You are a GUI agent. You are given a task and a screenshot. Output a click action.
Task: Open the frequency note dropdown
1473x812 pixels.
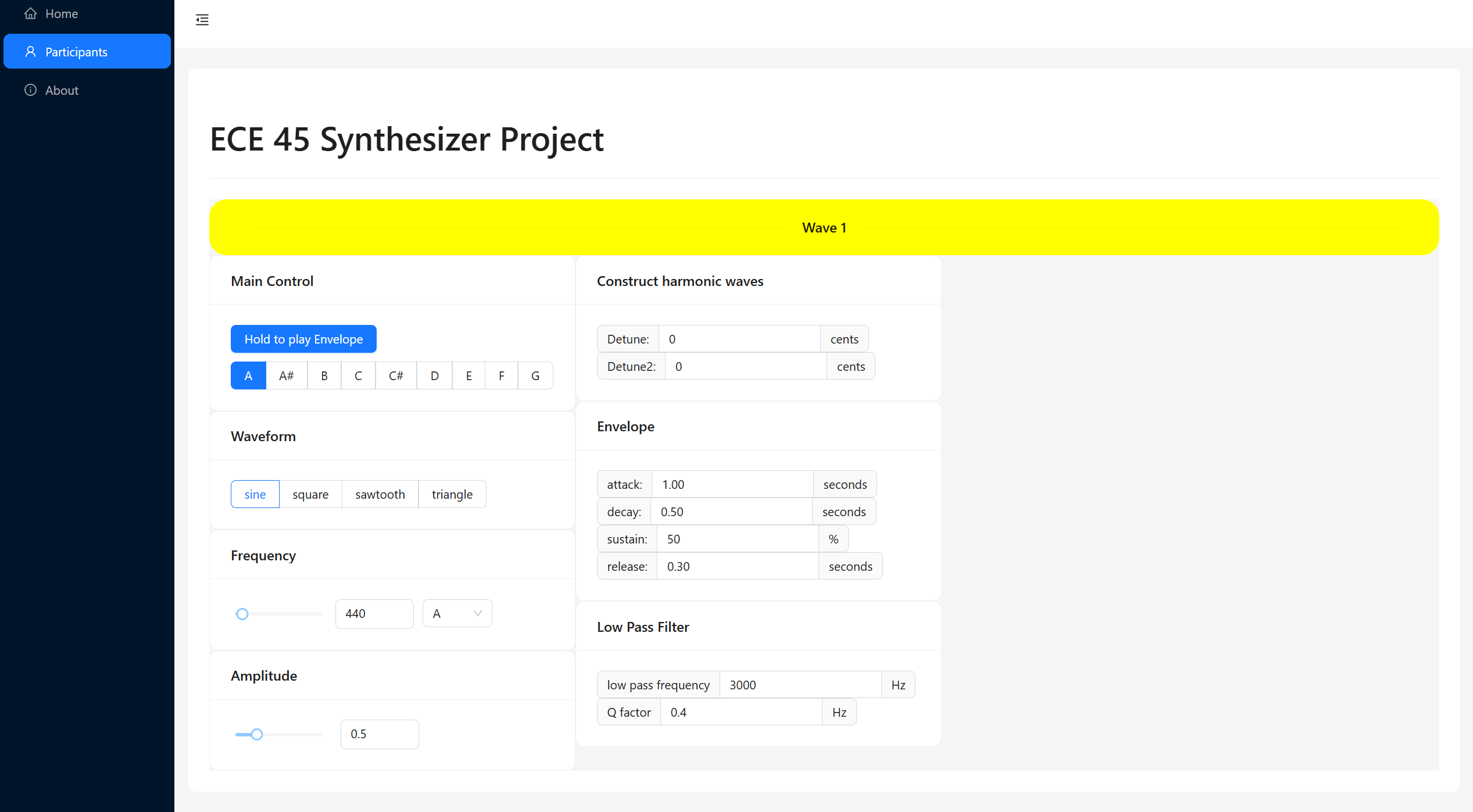click(456, 613)
